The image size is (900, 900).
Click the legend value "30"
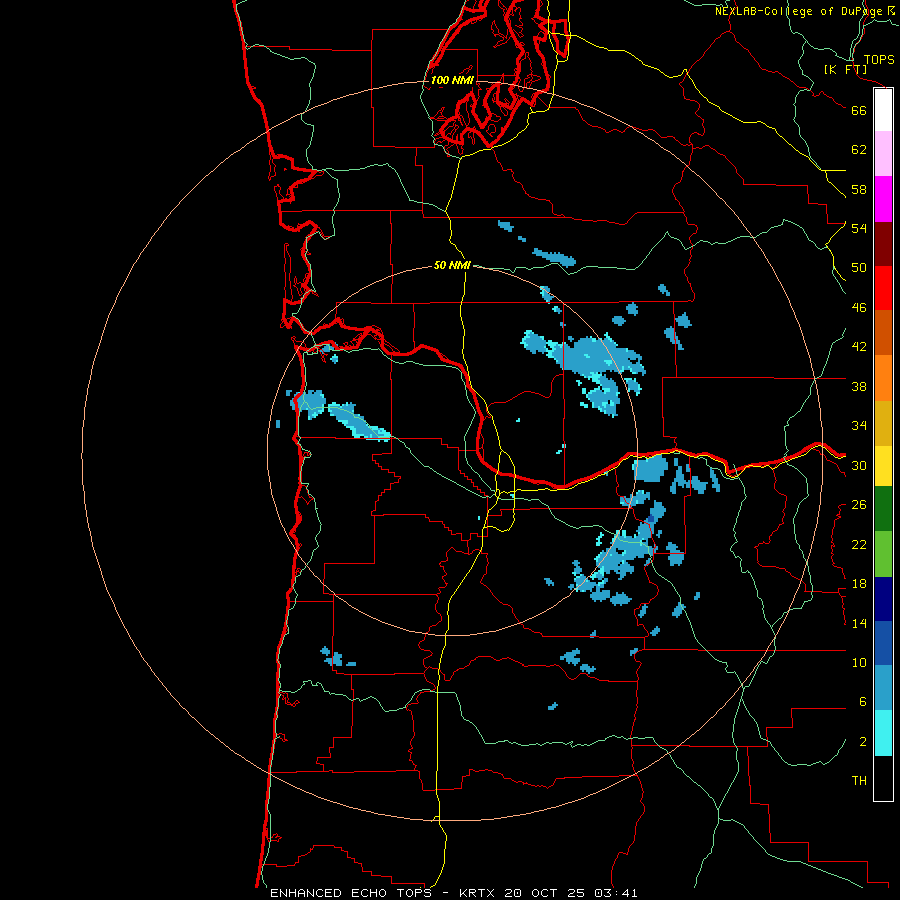[x=859, y=465]
